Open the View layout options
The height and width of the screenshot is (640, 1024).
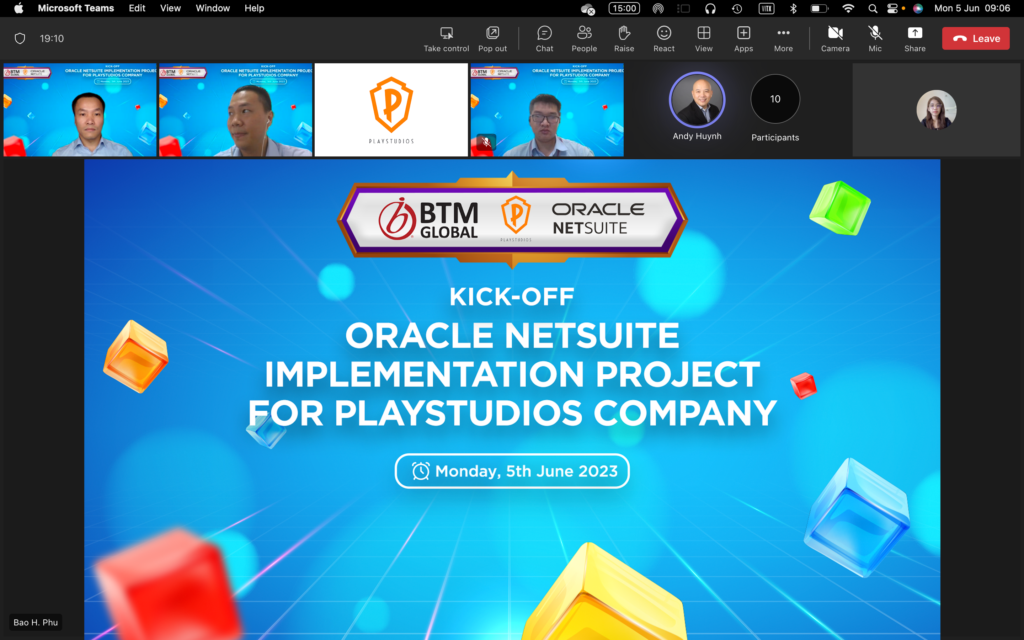703,39
